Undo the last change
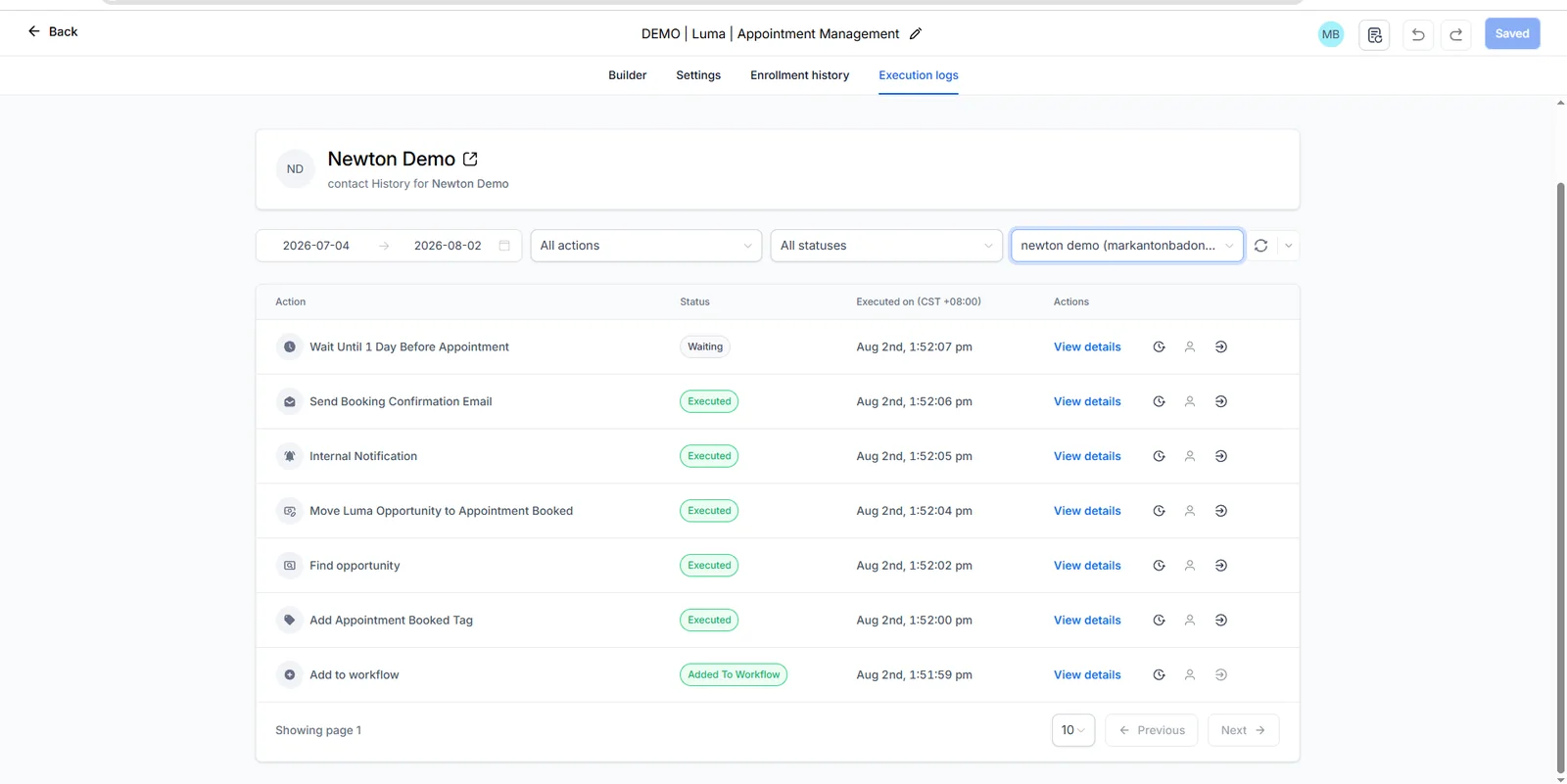This screenshot has width=1567, height=784. [1417, 34]
